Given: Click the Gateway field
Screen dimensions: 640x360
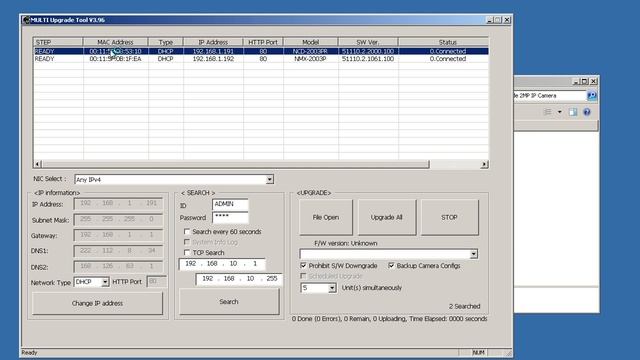Looking at the screenshot, I should point(118,235).
